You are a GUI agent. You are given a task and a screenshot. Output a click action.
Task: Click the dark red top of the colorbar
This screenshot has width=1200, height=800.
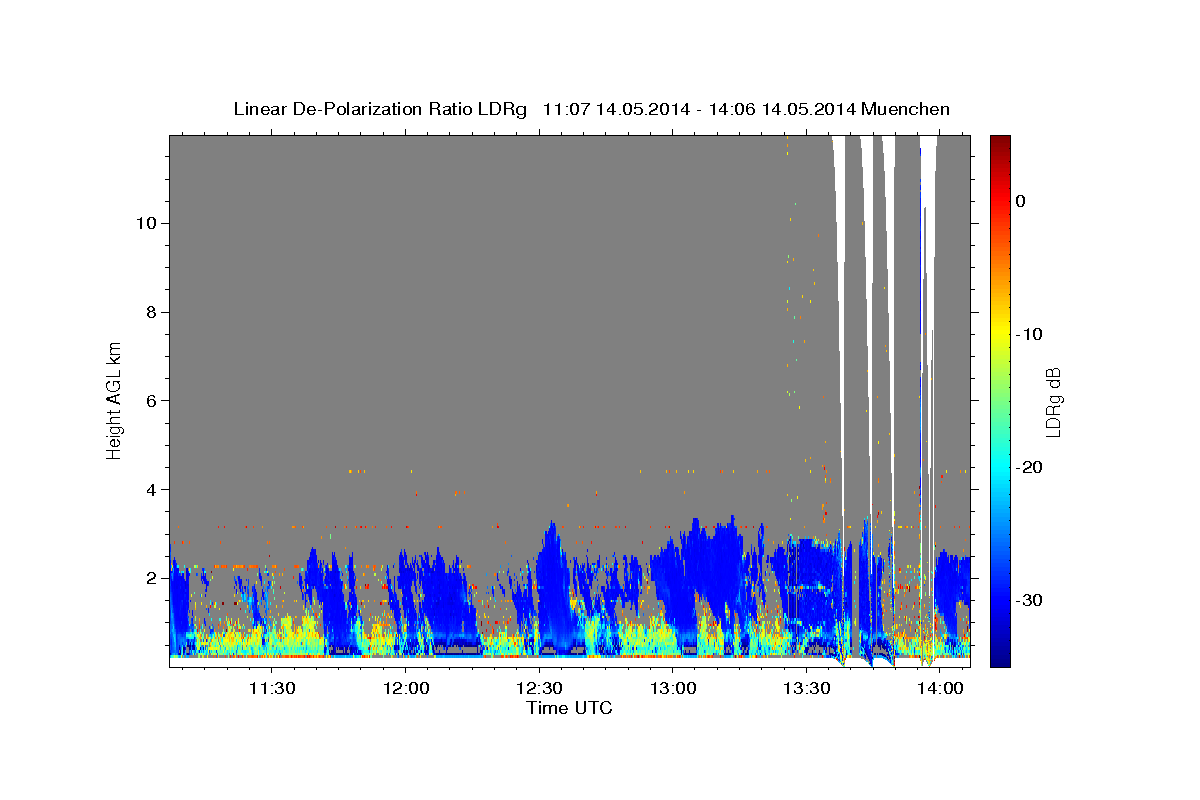pos(1000,142)
